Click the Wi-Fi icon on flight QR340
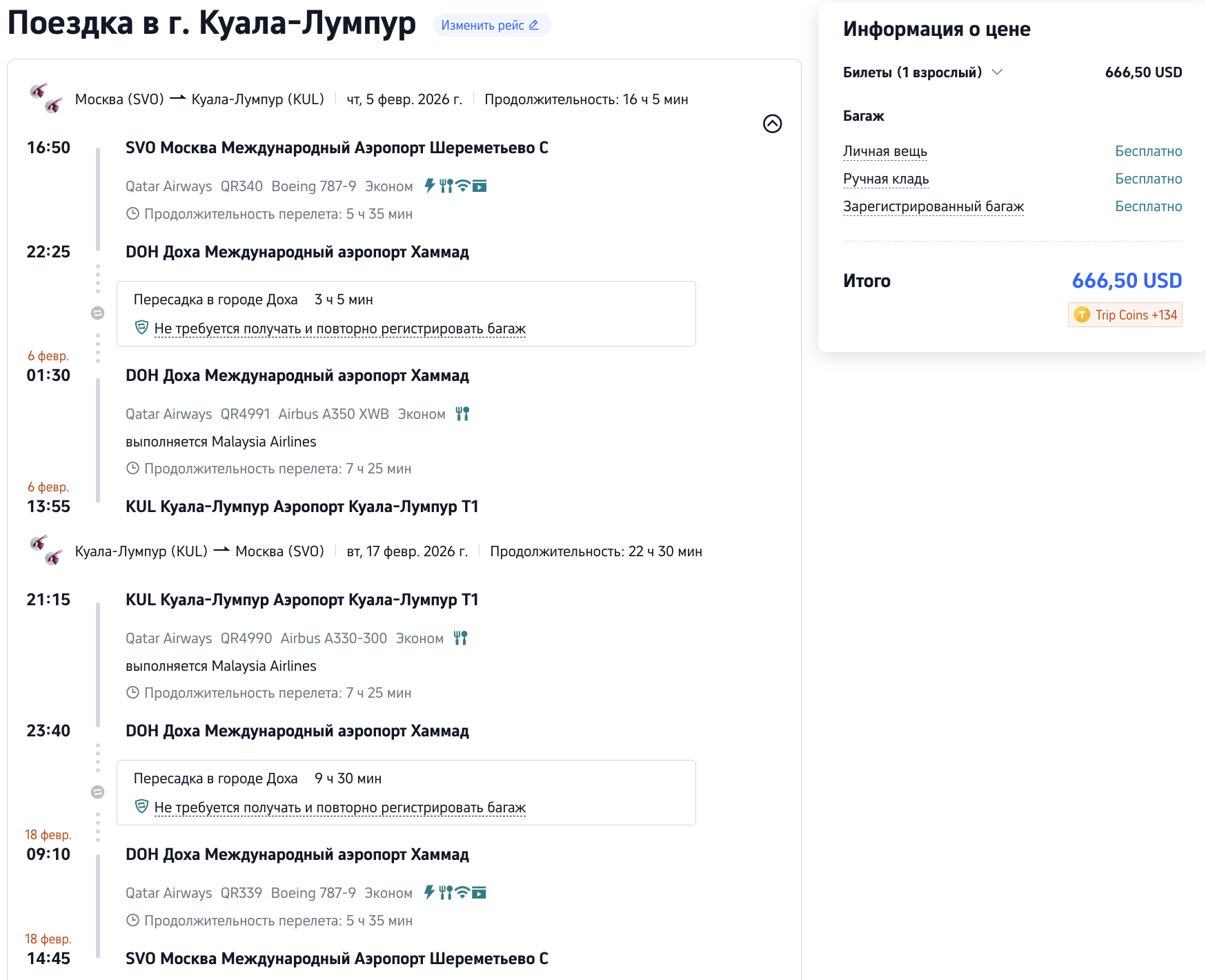The height and width of the screenshot is (980, 1206). coord(463,186)
